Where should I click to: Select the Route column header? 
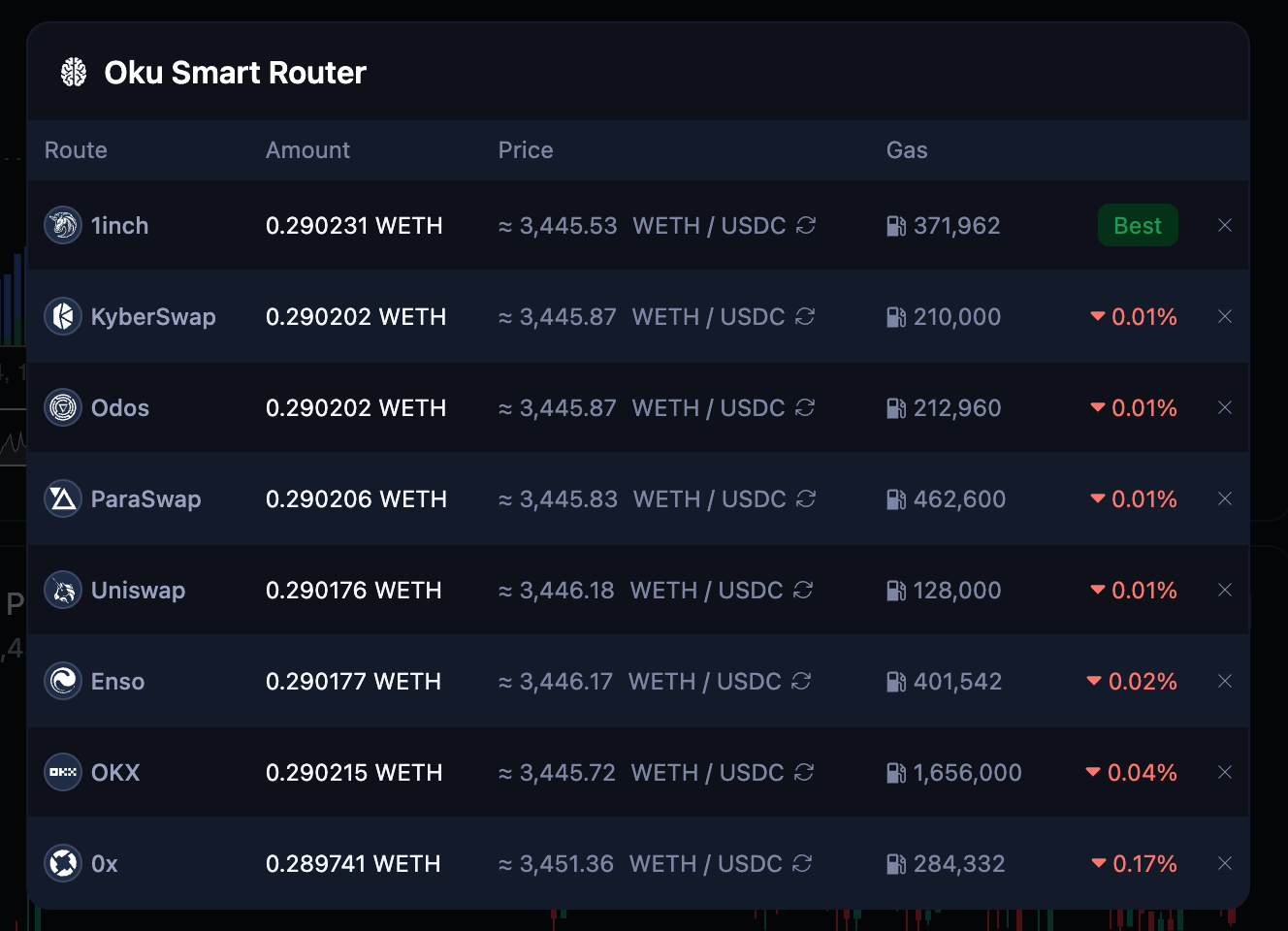pyautogui.click(x=76, y=149)
